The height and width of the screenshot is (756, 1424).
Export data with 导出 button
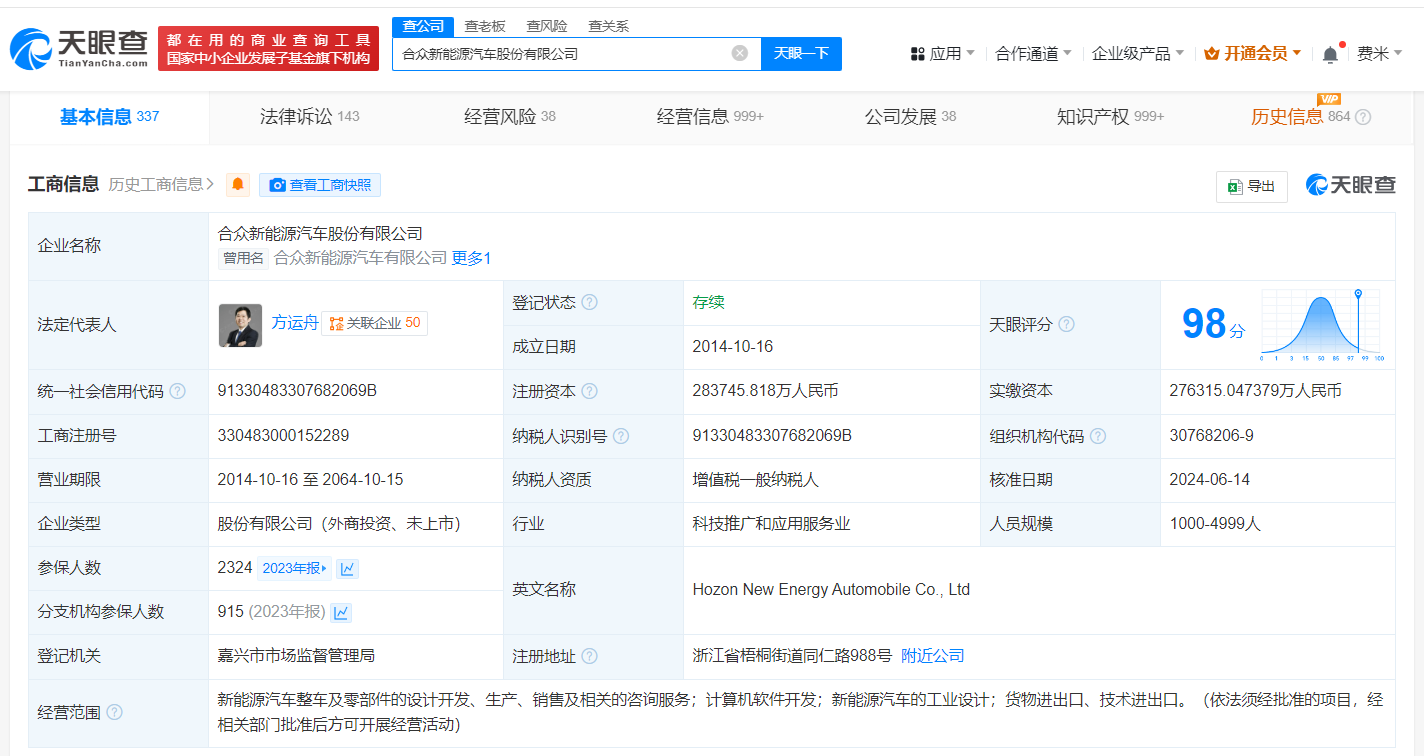pos(1251,186)
